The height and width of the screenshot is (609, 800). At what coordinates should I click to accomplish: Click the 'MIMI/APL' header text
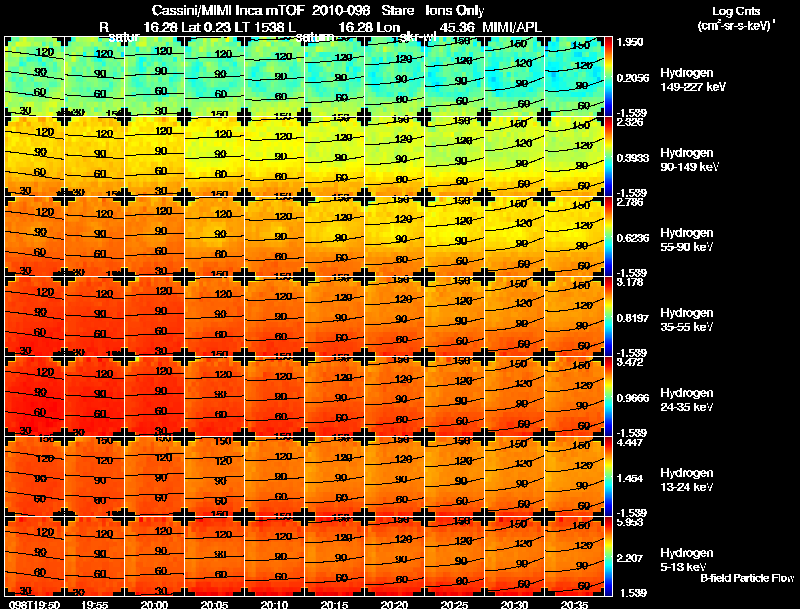click(512, 27)
